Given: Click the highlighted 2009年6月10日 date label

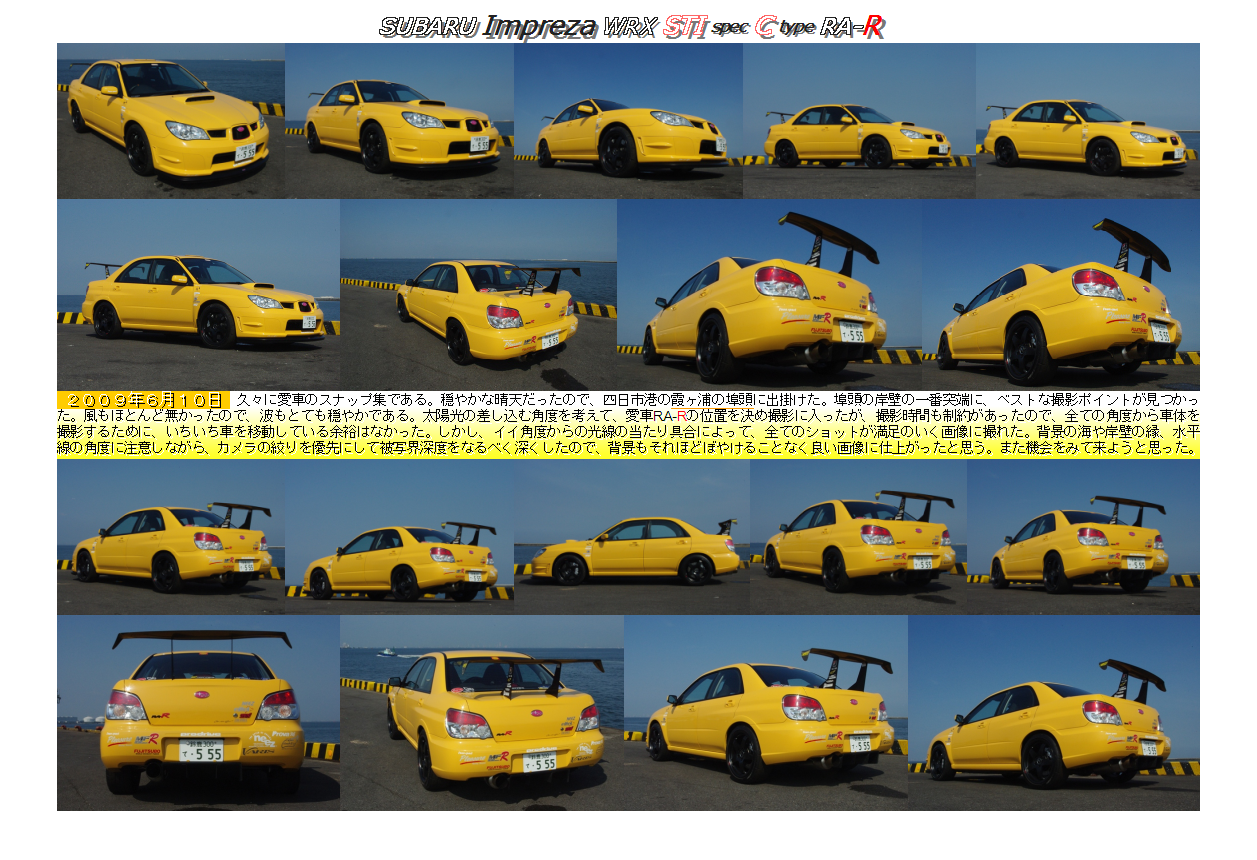Looking at the screenshot, I should (x=144, y=400).
